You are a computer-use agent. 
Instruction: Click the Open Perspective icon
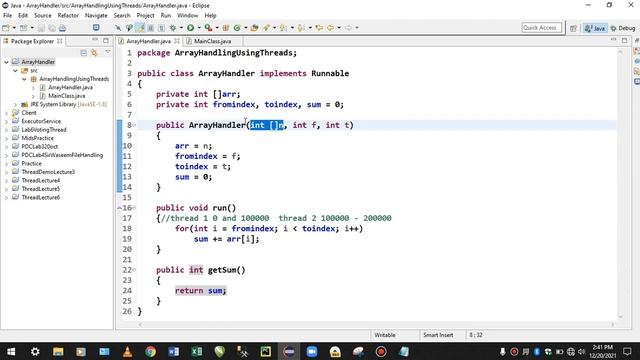[x=573, y=28]
